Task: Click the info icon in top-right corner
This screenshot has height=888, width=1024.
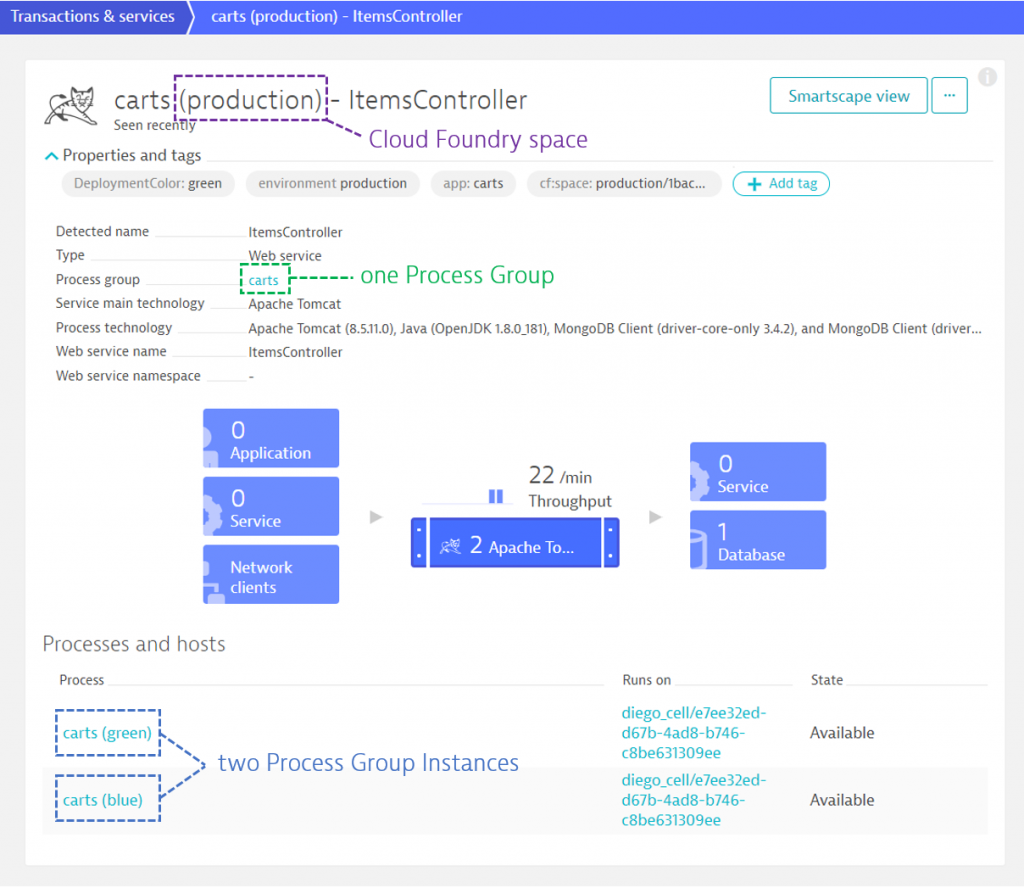Action: click(x=987, y=77)
